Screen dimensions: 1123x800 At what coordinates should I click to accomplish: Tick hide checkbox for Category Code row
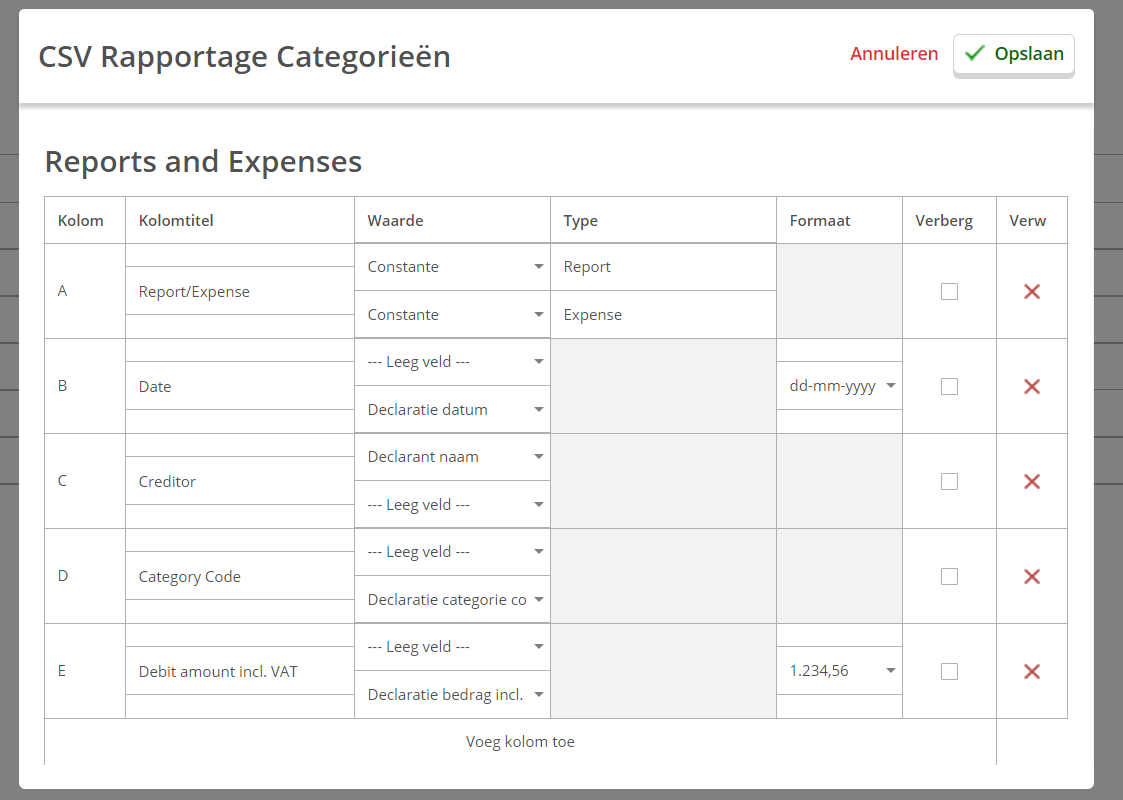click(949, 577)
